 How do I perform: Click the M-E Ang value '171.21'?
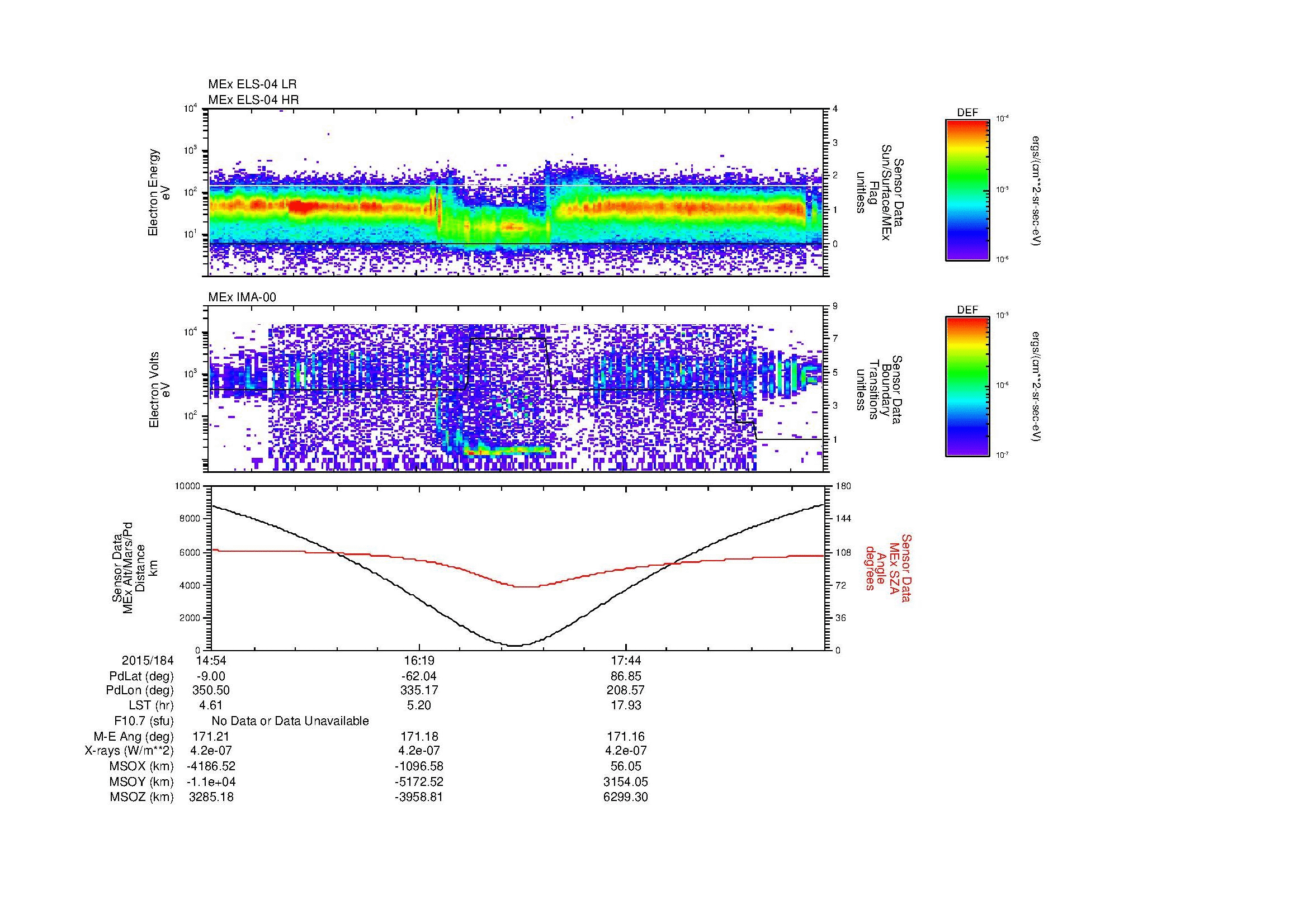tap(211, 737)
